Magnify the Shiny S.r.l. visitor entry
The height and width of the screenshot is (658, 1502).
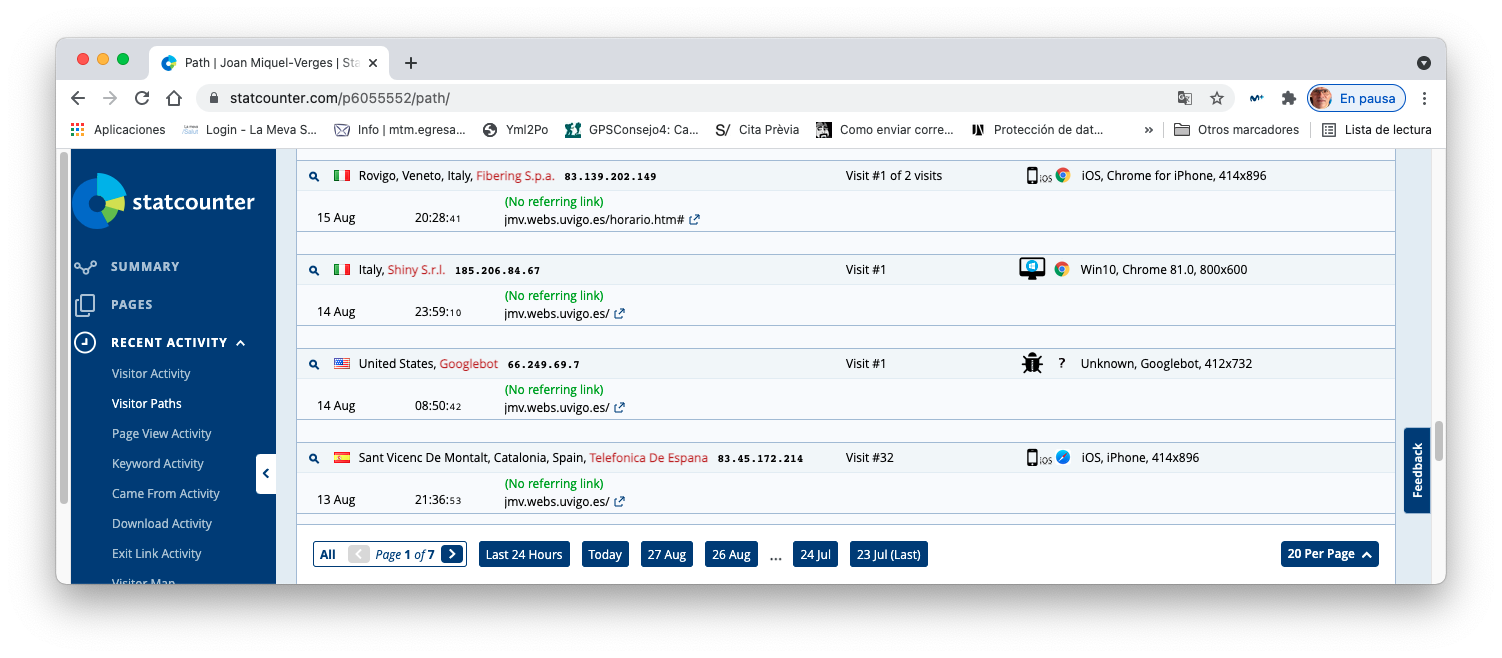tap(314, 270)
